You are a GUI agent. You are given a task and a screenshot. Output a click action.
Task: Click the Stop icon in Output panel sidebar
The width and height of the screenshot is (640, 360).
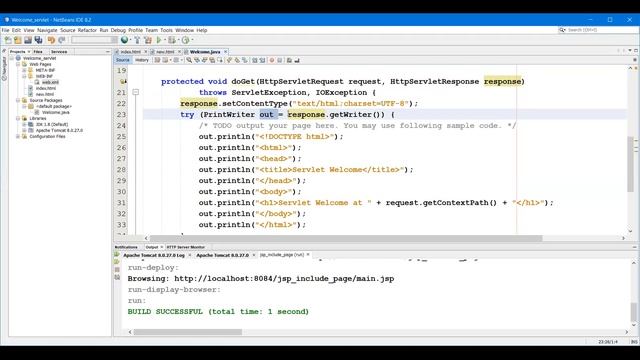tap(117, 269)
